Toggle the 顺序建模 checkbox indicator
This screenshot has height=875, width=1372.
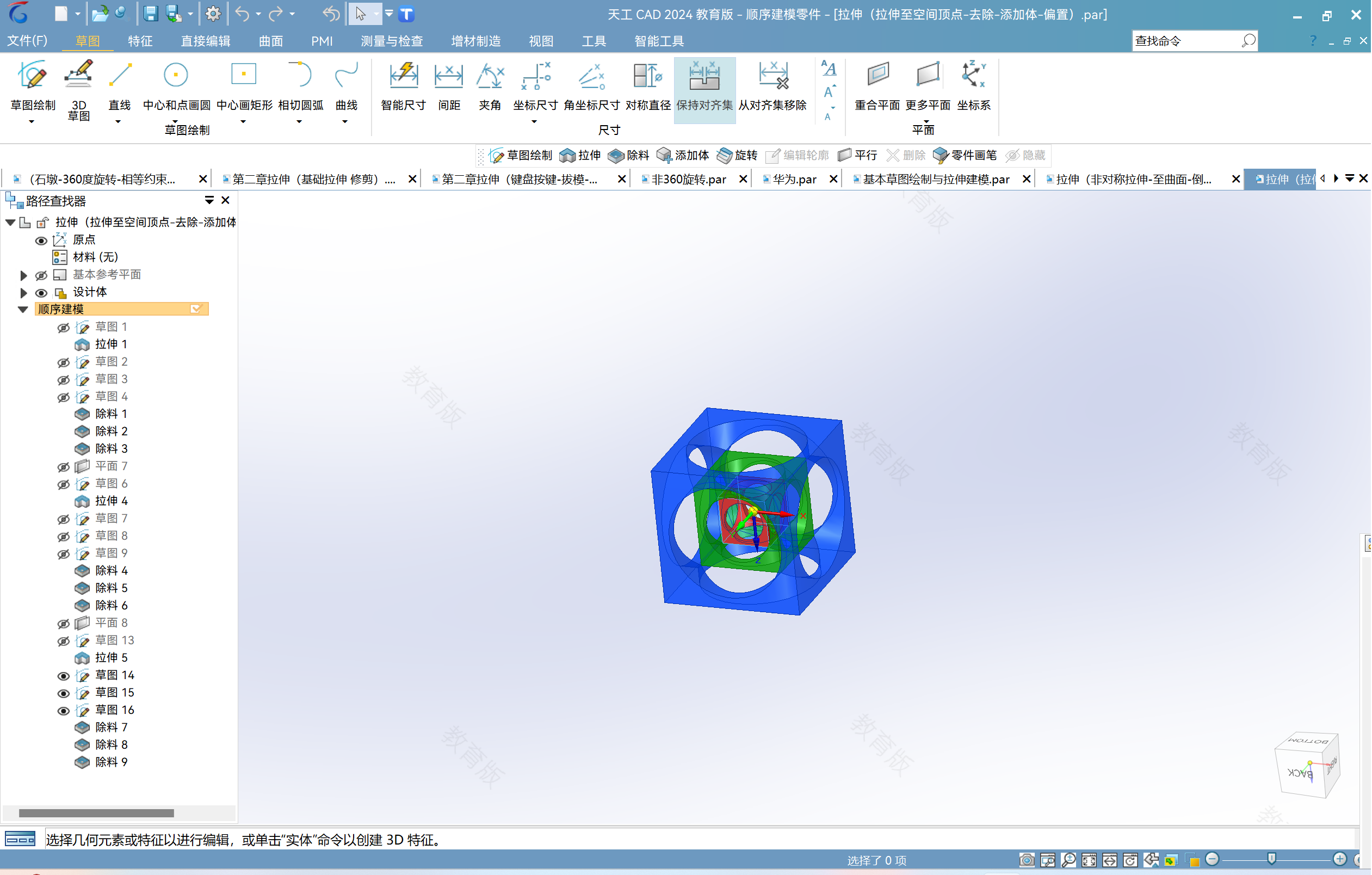tap(195, 309)
